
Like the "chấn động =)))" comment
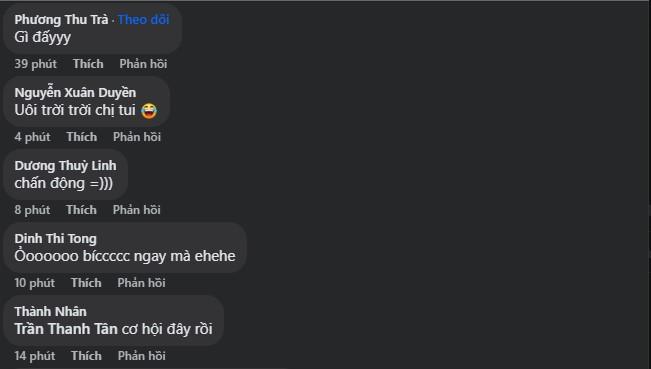[81, 210]
